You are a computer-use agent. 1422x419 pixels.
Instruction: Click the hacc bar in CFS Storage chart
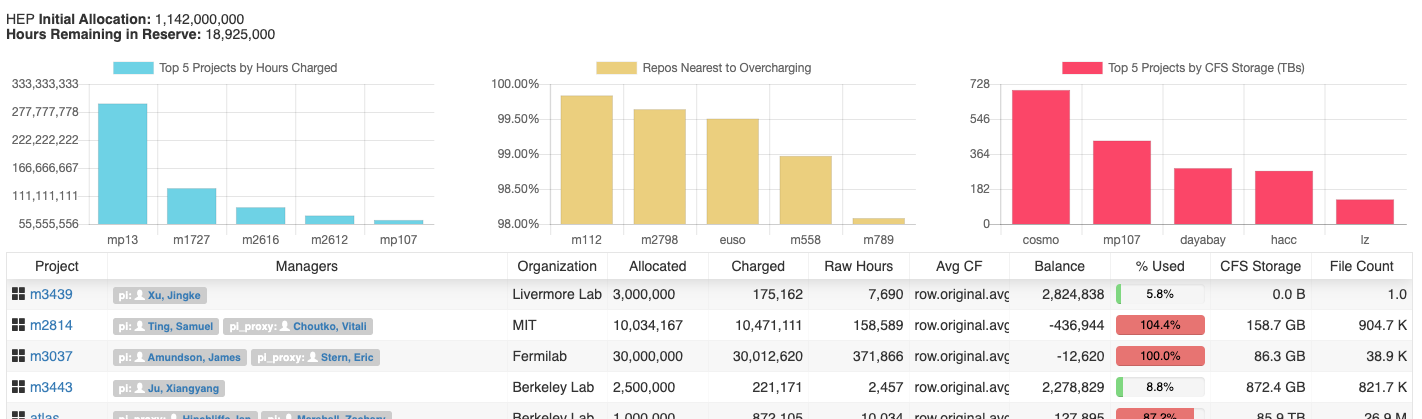click(1284, 197)
